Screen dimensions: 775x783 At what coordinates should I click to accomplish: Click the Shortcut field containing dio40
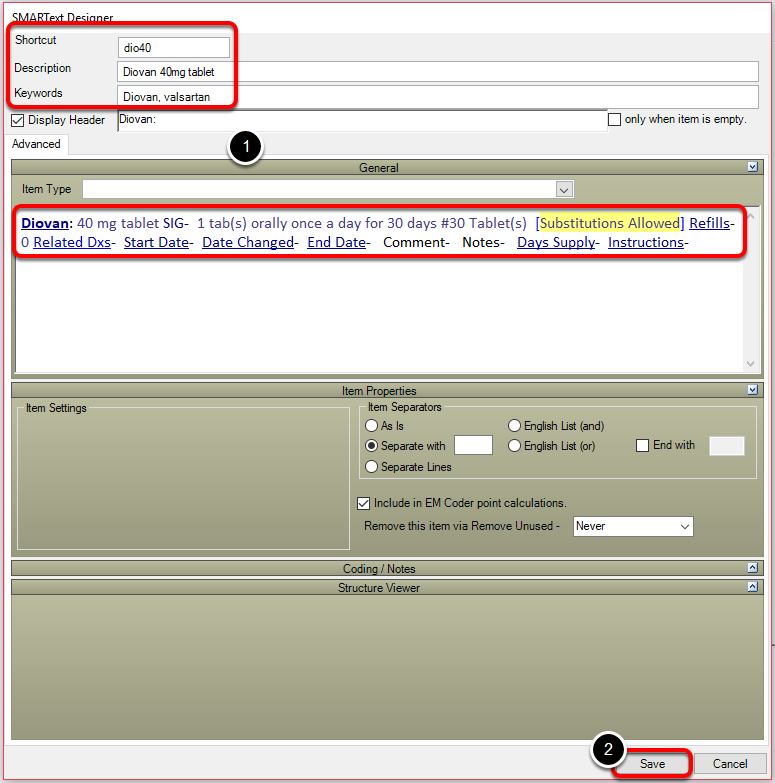[x=174, y=48]
